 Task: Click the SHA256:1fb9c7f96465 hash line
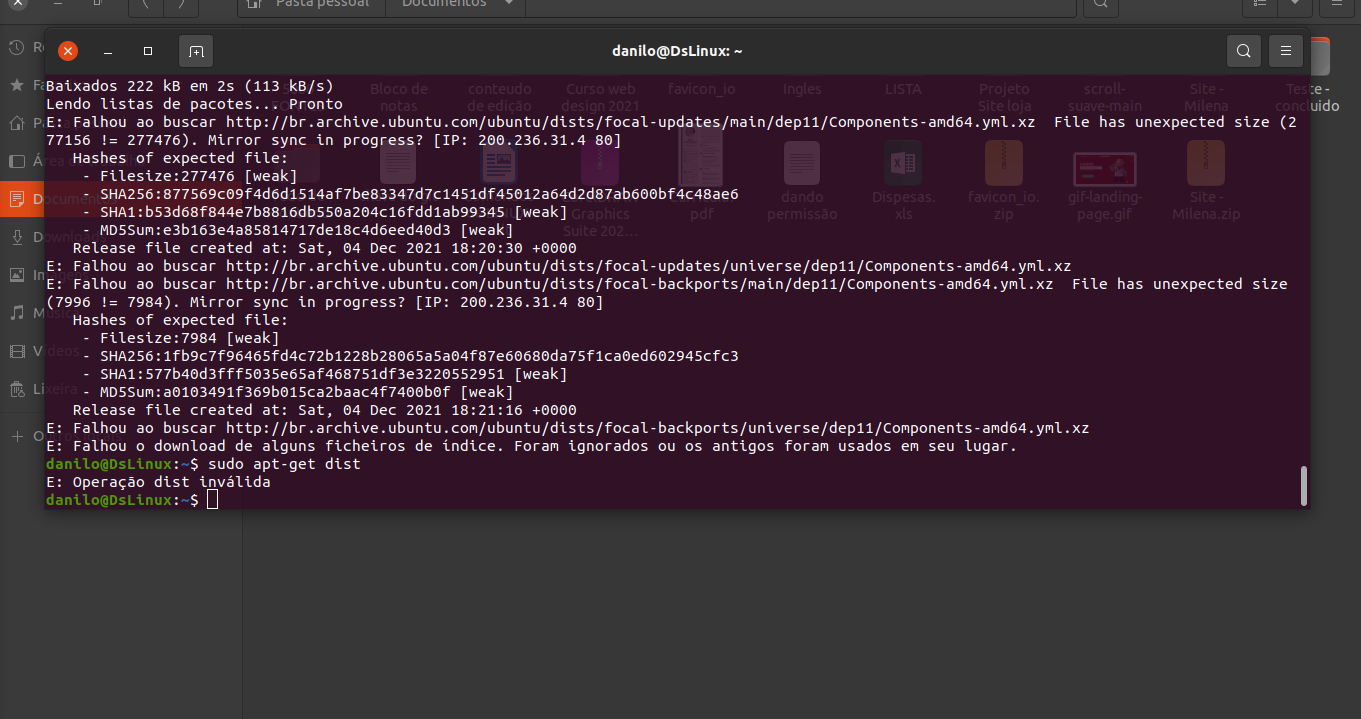pos(410,356)
